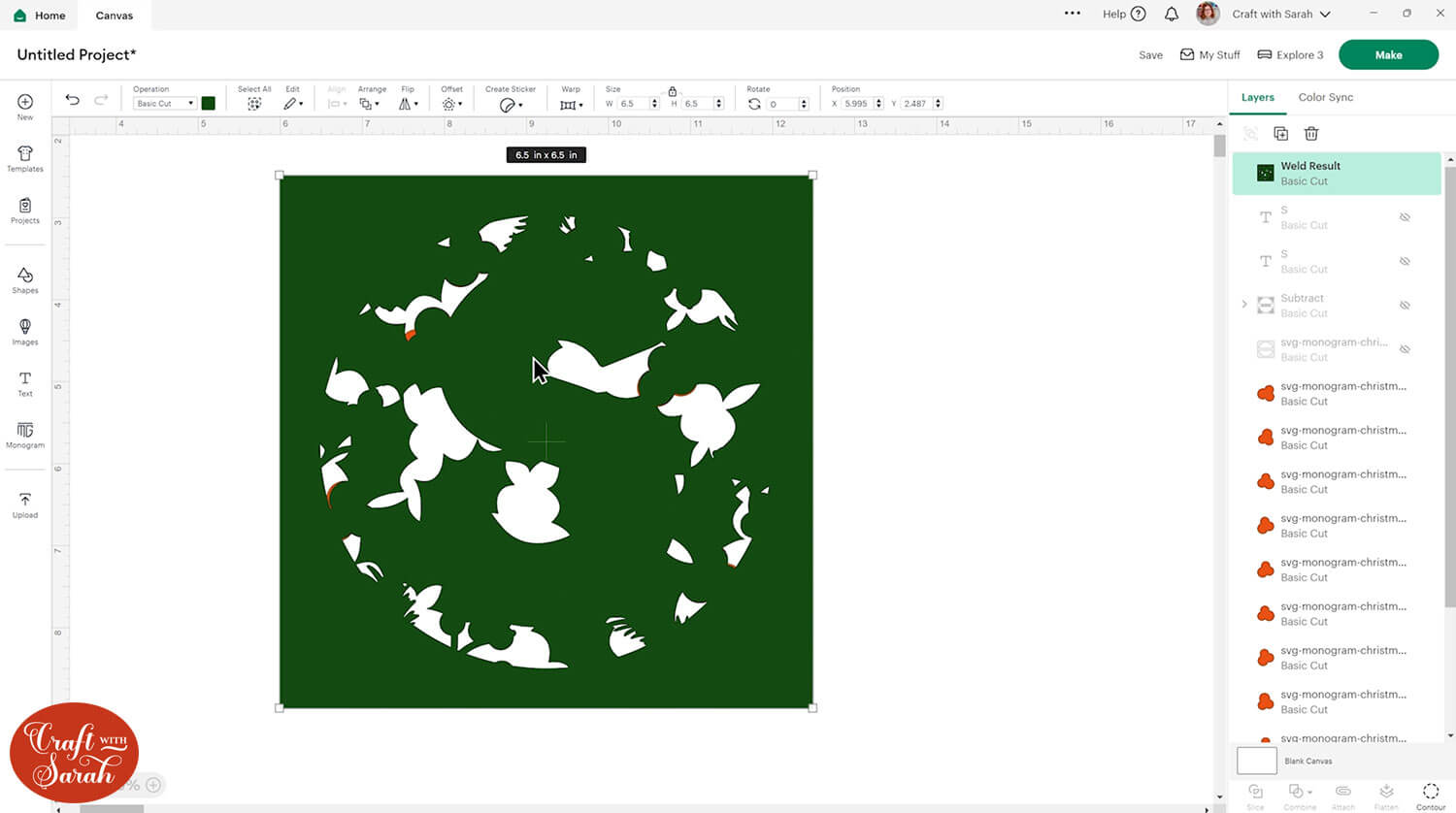
Task: Click the green operation color swatch
Action: pos(208,103)
